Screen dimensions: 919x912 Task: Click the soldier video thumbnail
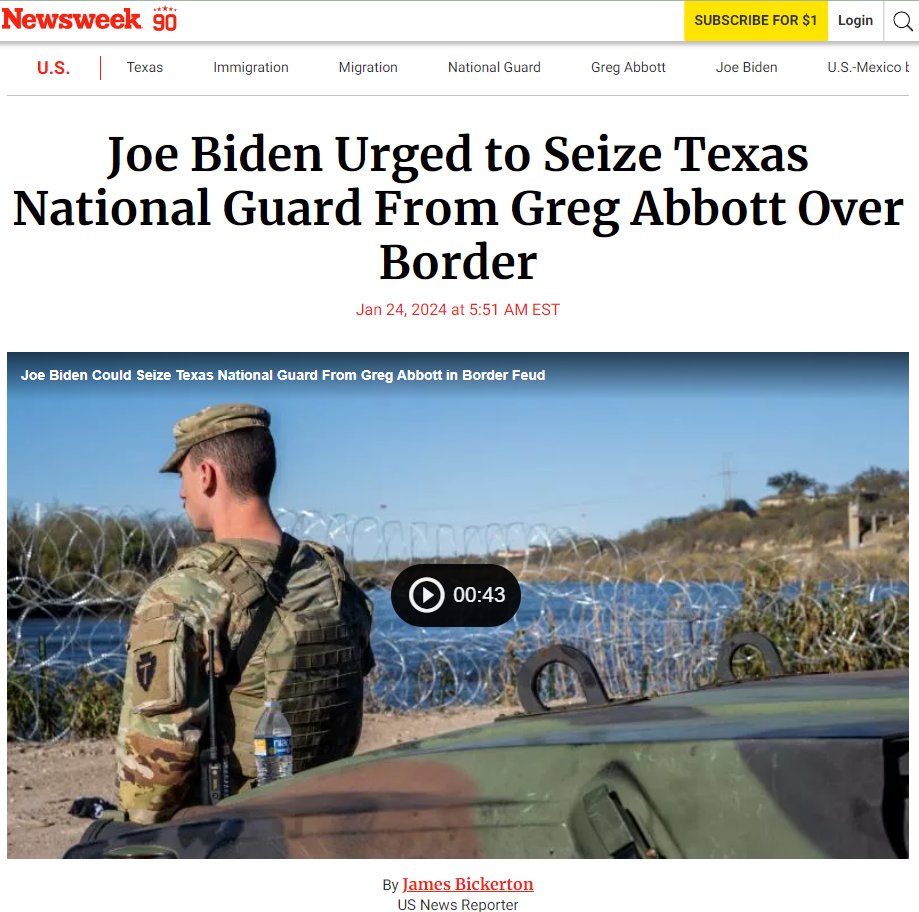(x=458, y=605)
